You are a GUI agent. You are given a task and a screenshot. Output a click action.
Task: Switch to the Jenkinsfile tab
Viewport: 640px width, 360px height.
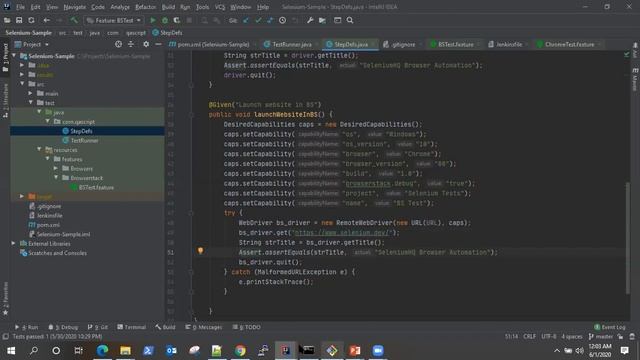click(508, 44)
